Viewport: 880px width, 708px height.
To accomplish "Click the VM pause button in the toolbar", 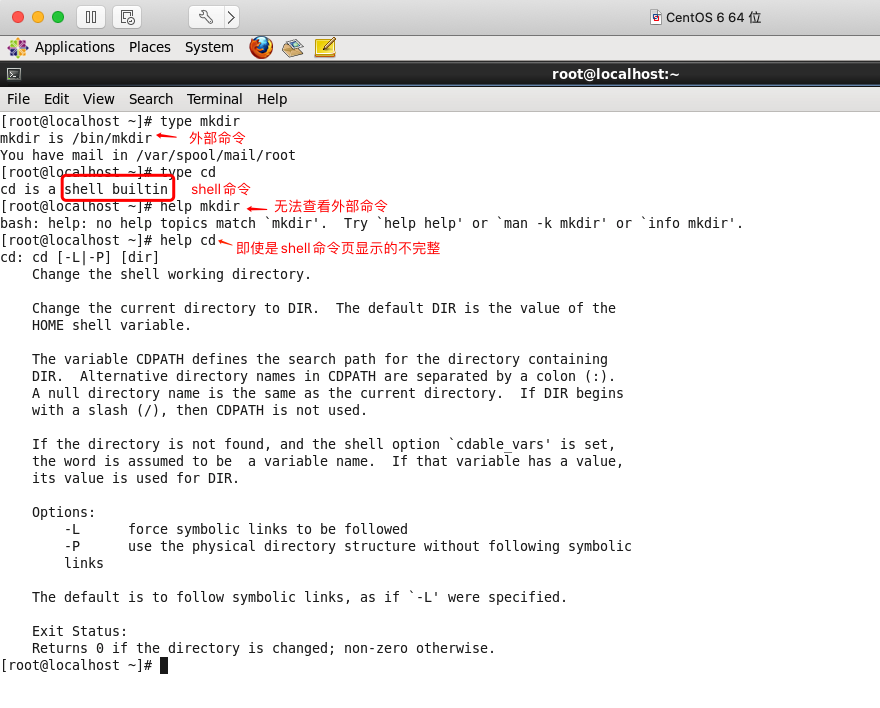I will click(91, 17).
